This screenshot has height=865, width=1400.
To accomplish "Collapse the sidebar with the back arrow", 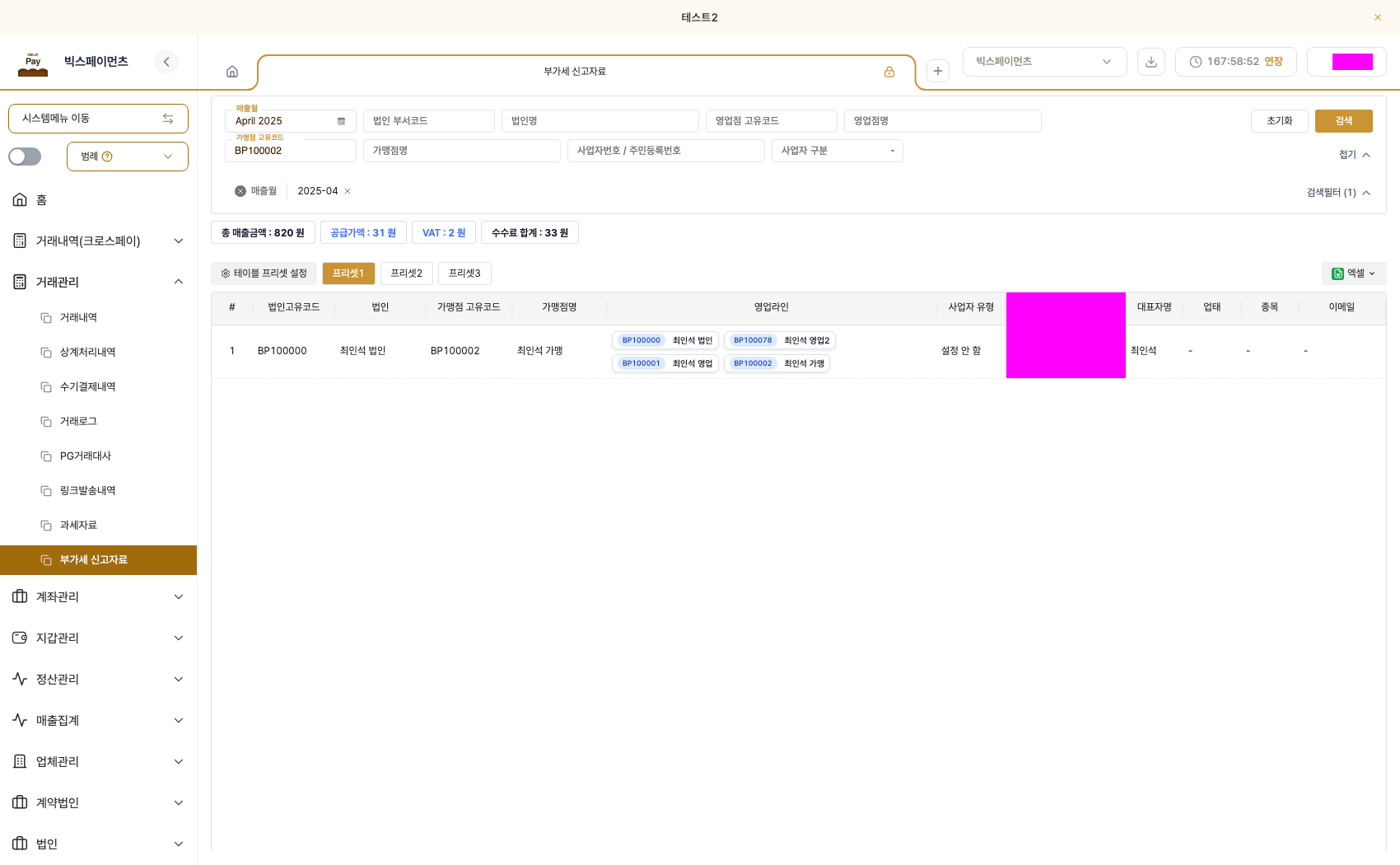I will click(166, 62).
